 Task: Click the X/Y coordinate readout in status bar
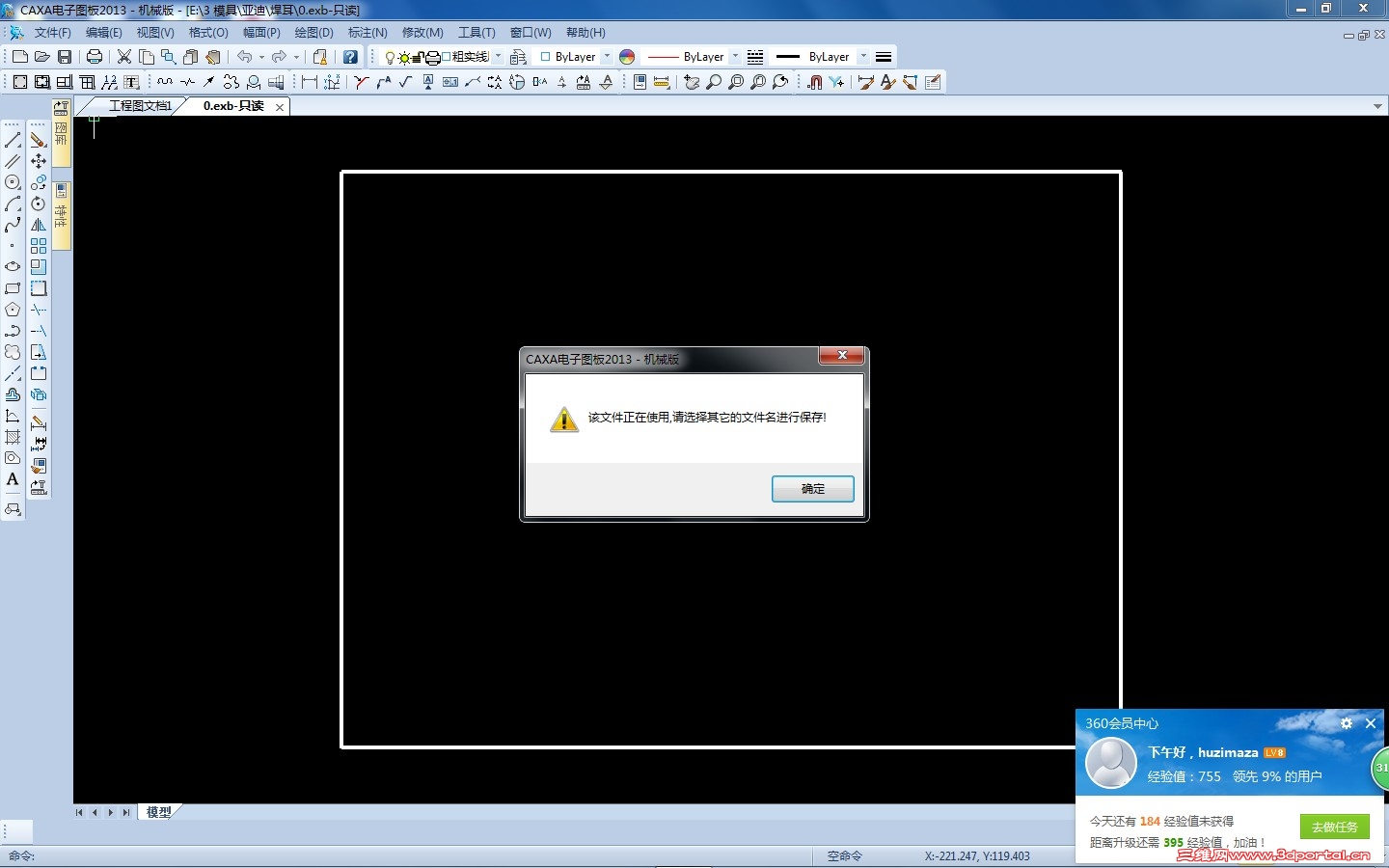977,856
